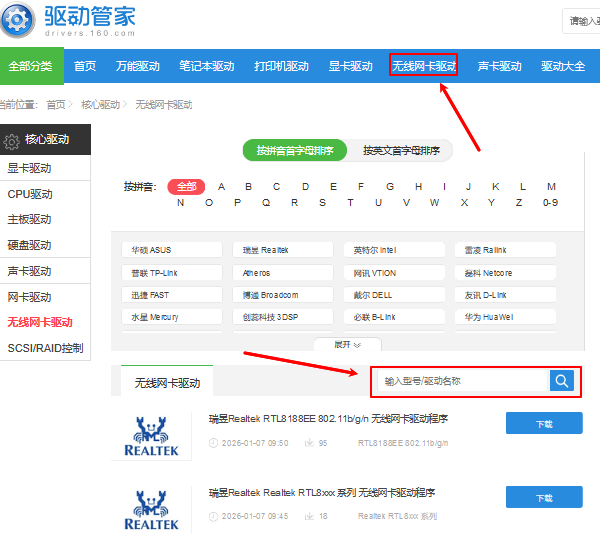Click 首页 breadcrumb link
The height and width of the screenshot is (537, 600).
pyautogui.click(x=56, y=104)
